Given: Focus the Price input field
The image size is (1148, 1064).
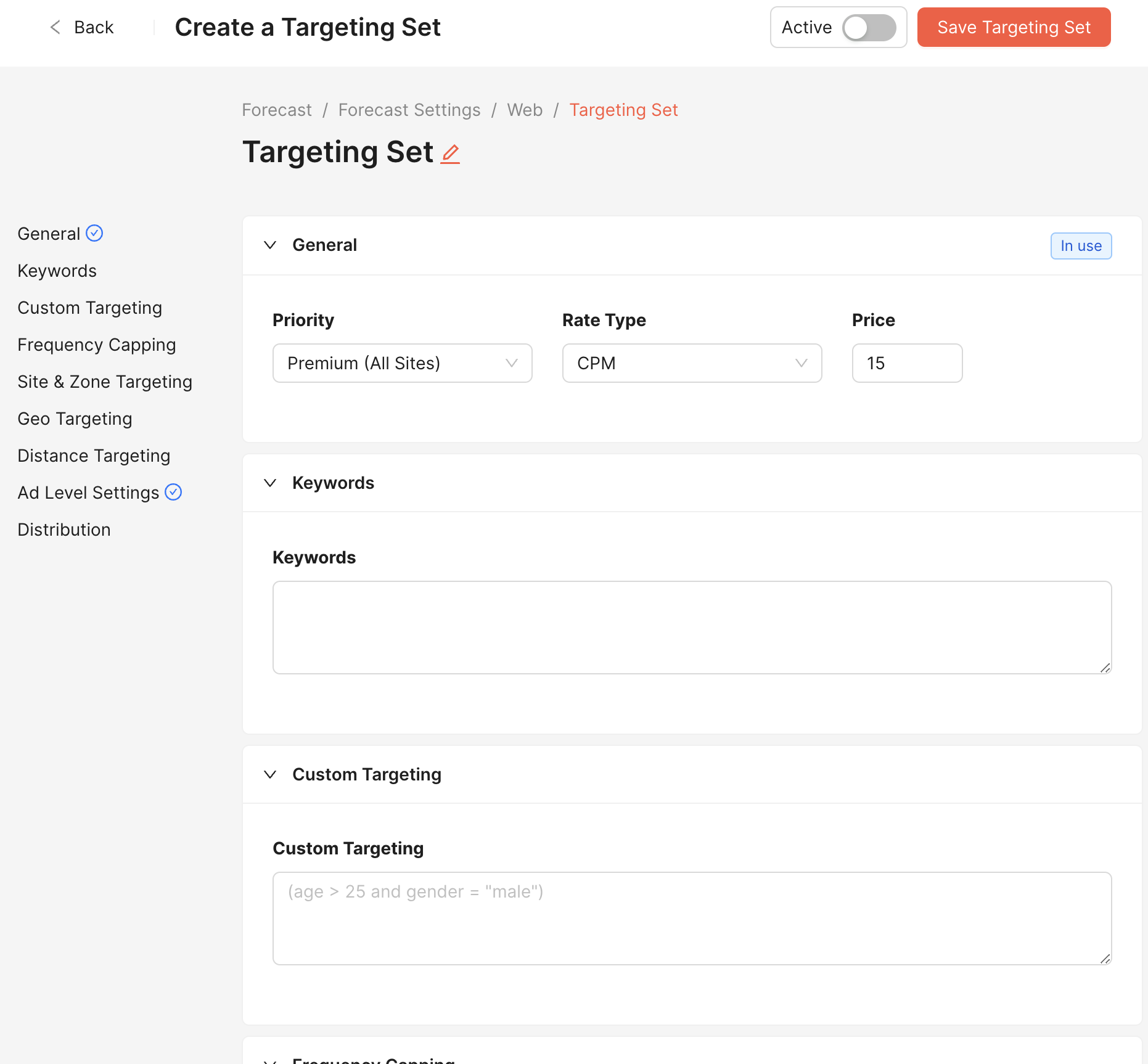Looking at the screenshot, I should pos(907,363).
